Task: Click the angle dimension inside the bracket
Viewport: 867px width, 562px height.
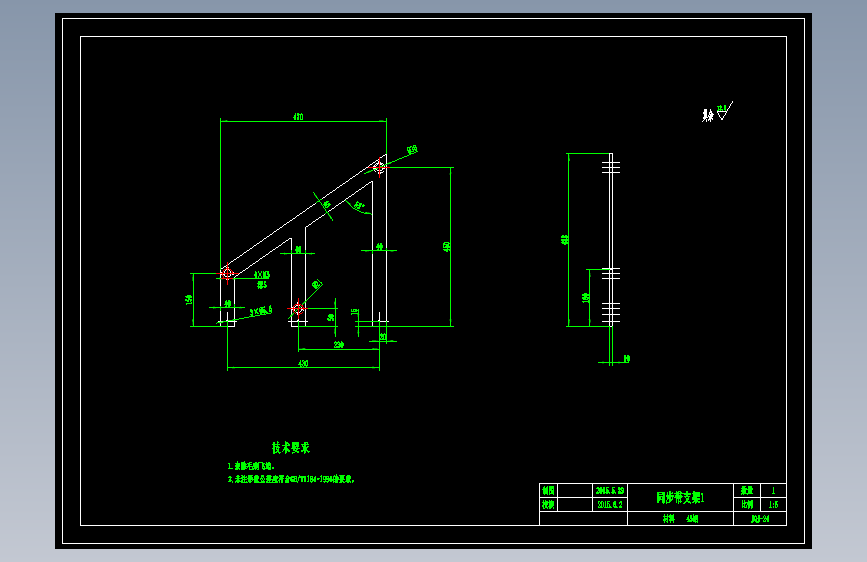Action: tap(359, 206)
